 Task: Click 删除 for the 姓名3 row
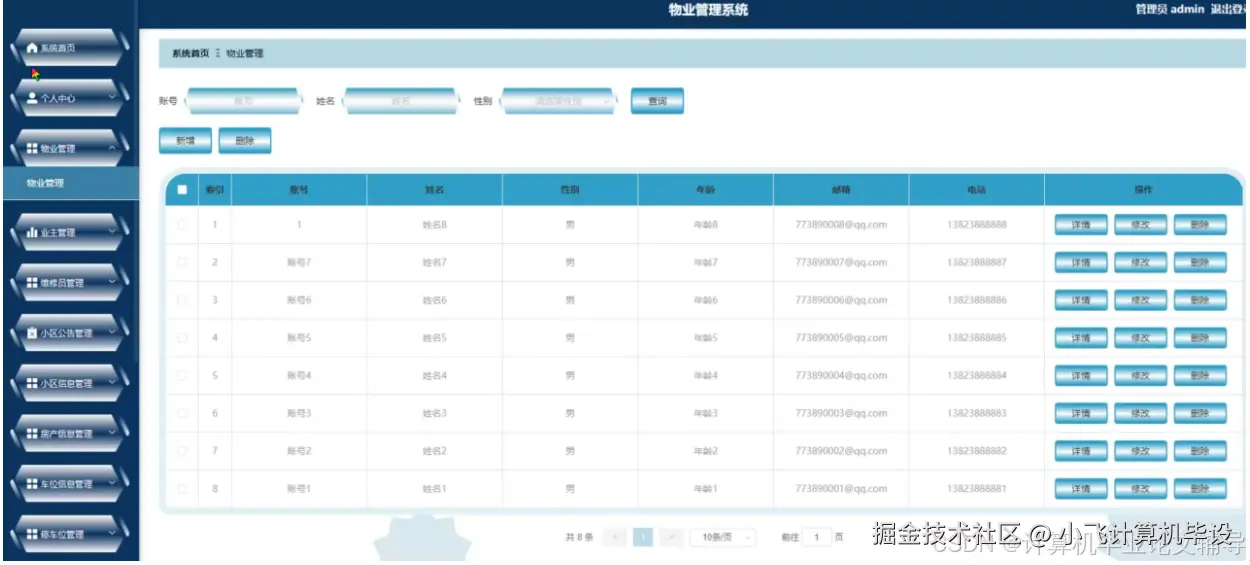pyautogui.click(x=1200, y=413)
